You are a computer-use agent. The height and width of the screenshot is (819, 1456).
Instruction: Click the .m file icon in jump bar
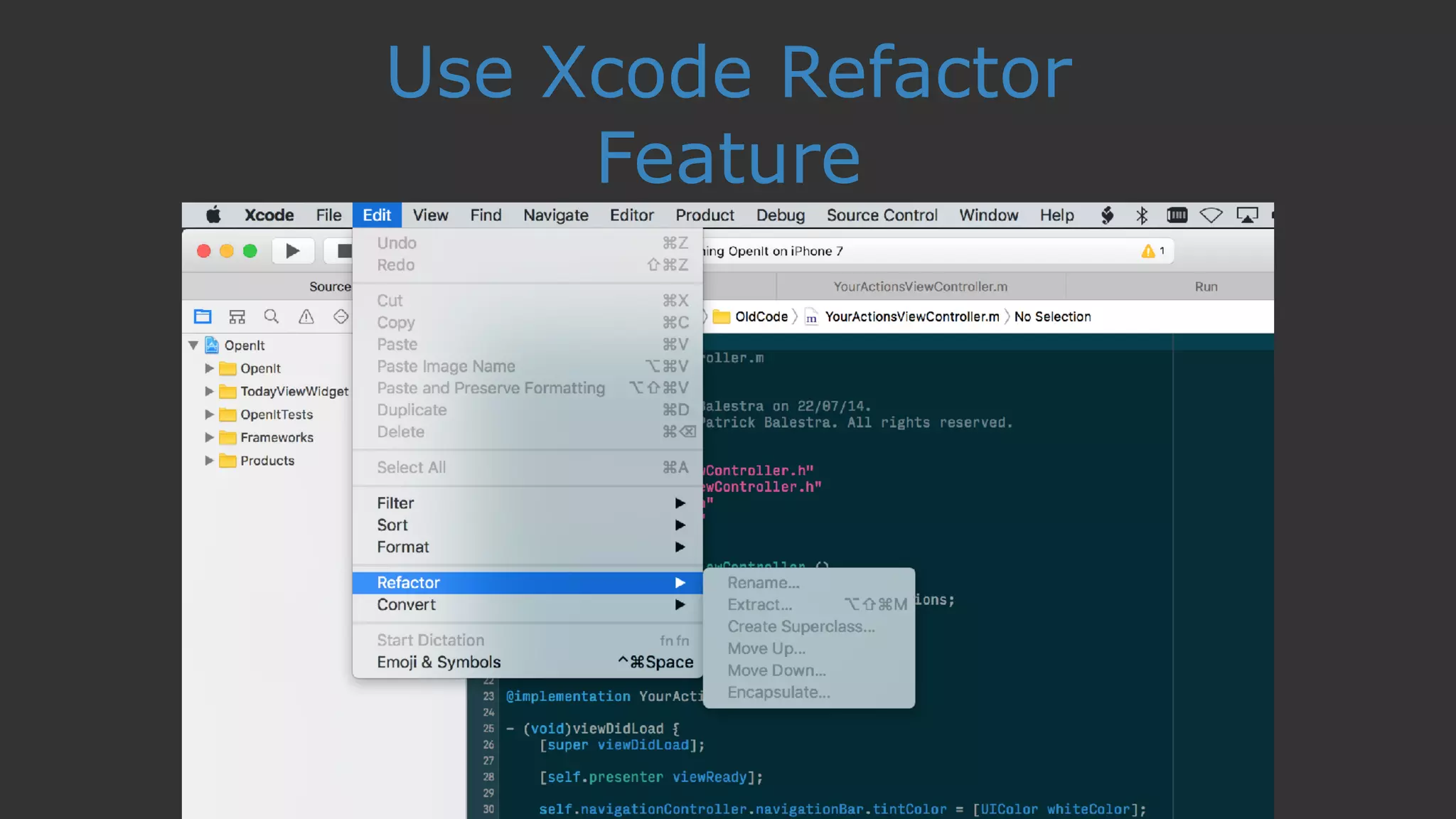point(811,317)
